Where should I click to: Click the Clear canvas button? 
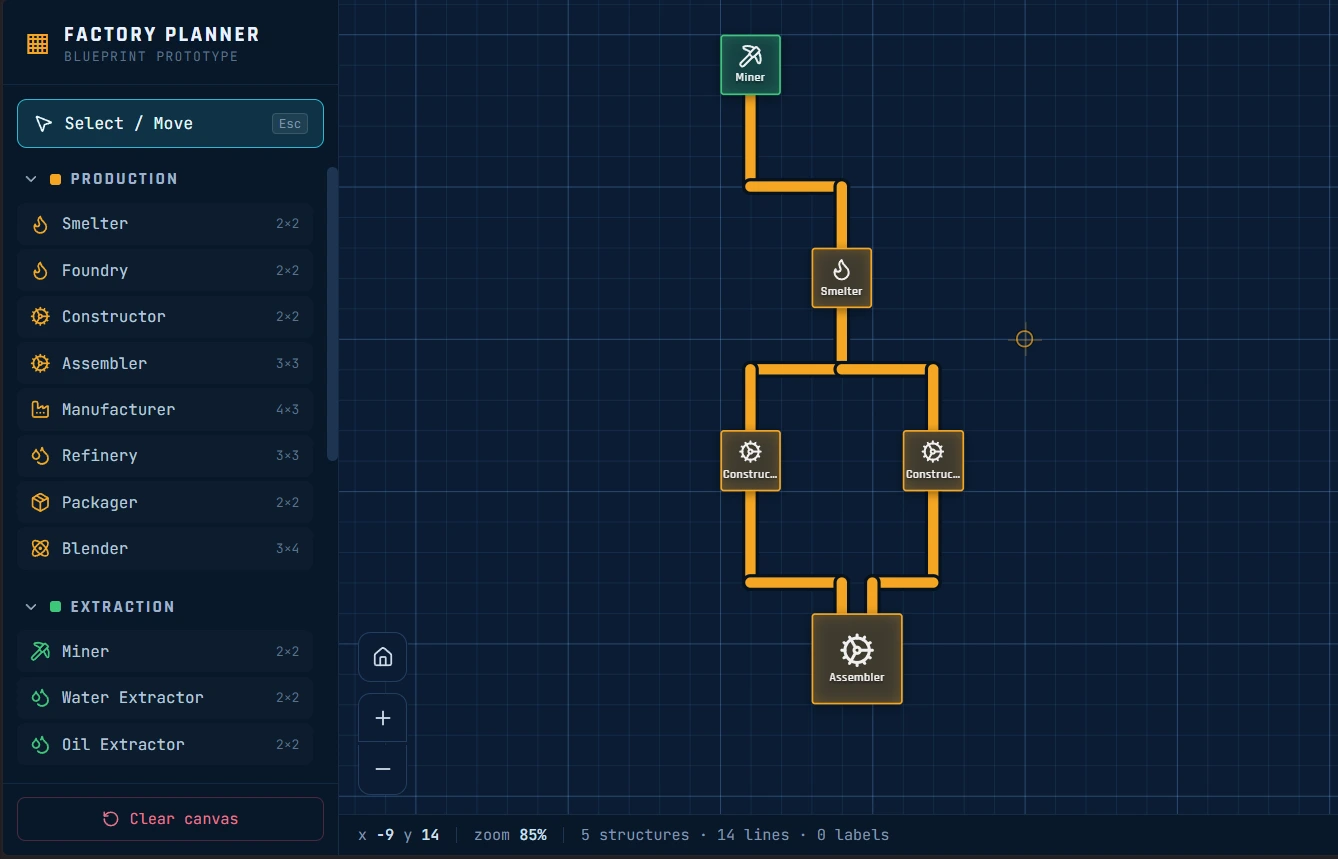tap(170, 819)
